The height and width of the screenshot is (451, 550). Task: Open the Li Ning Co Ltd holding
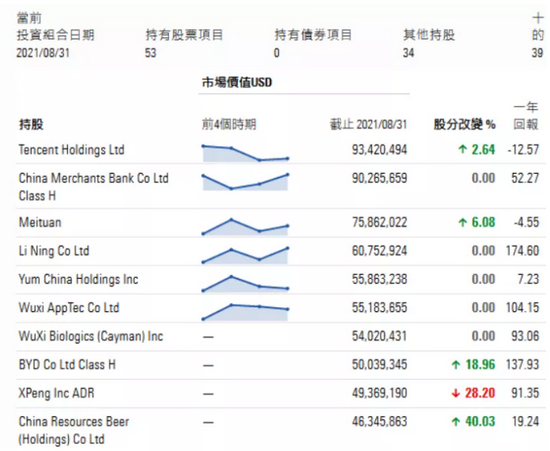[x=54, y=251]
